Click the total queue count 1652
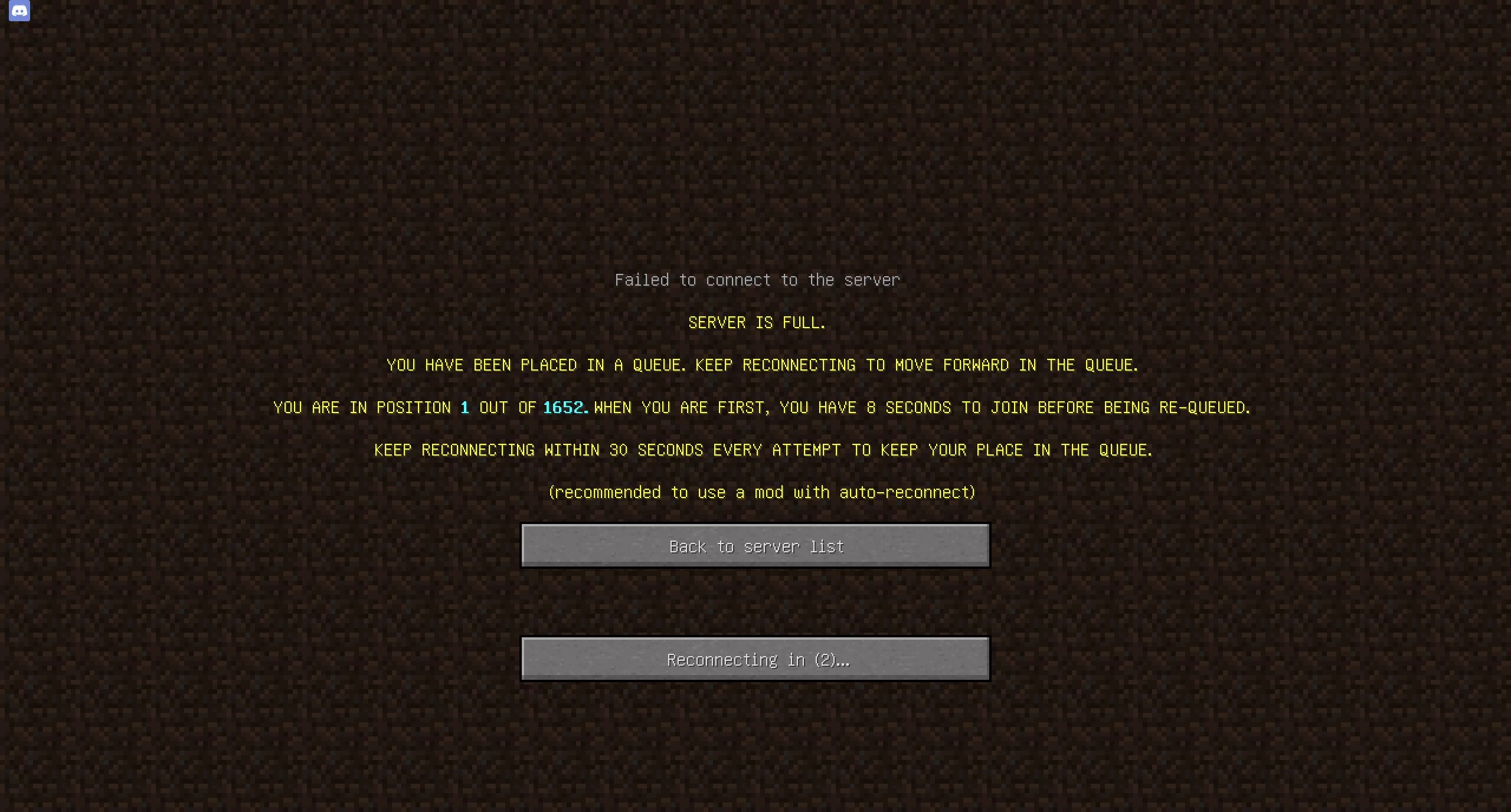 (x=562, y=407)
